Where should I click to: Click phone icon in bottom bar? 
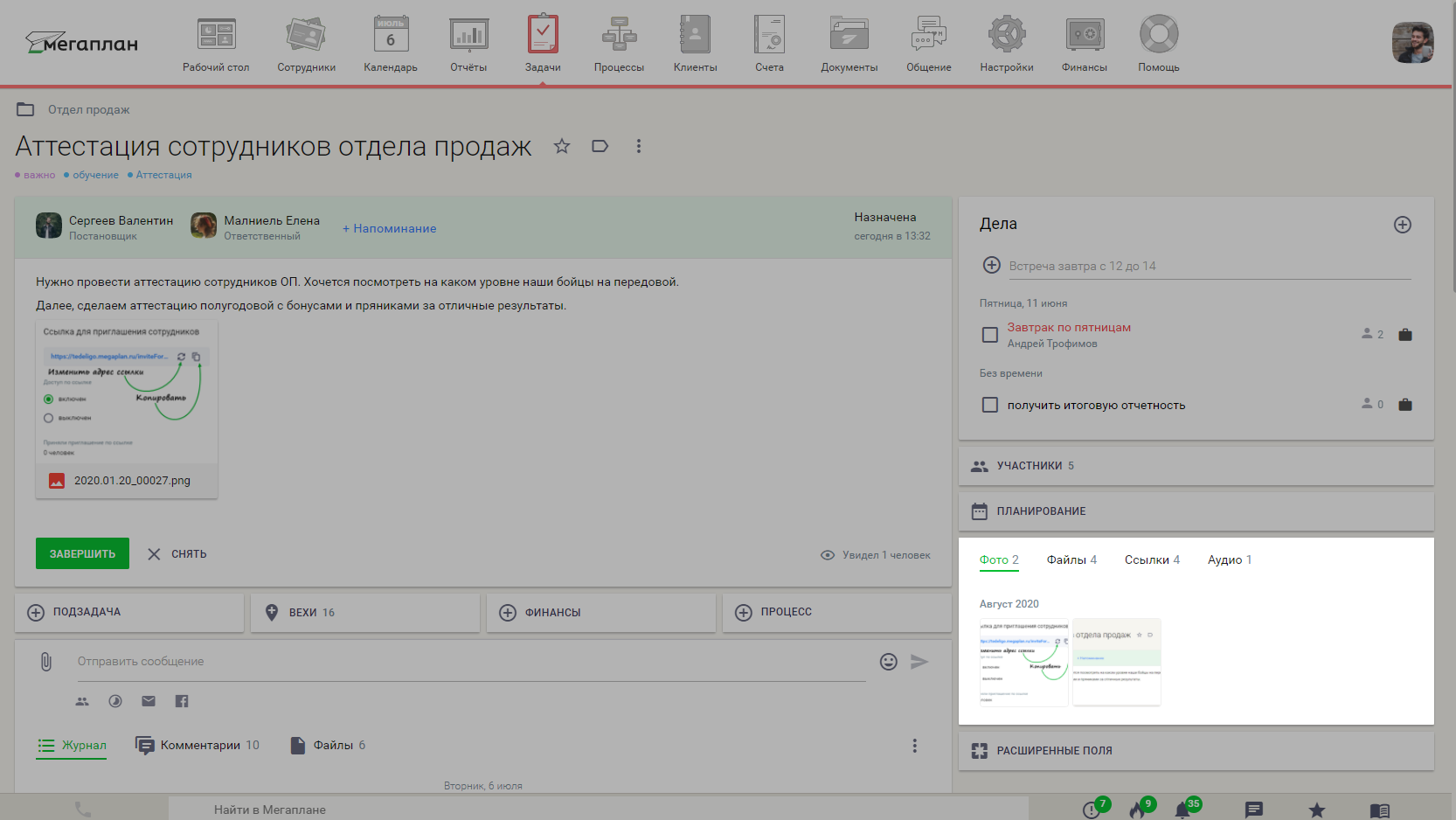tap(83, 810)
